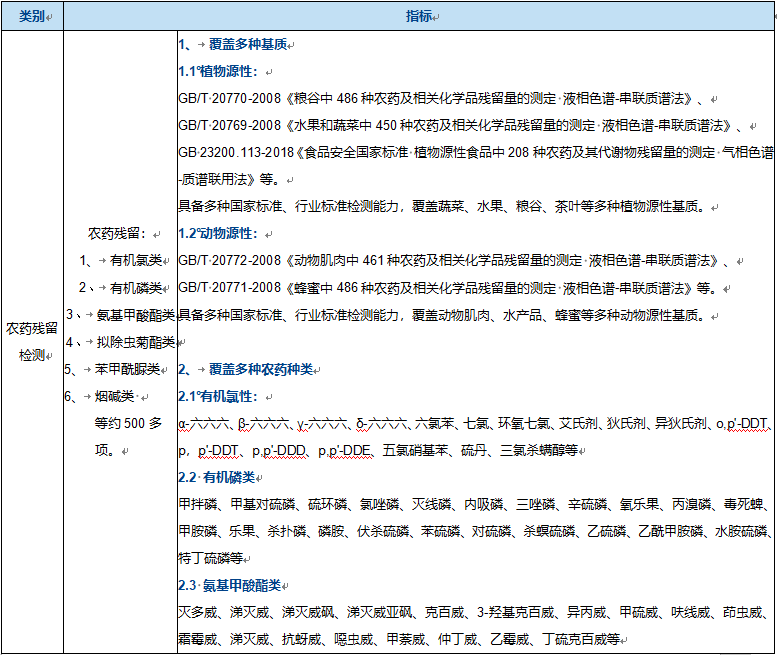Click the GB/T 20769-2008 standard line
This screenshot has width=777, height=655.
[x=460, y=126]
